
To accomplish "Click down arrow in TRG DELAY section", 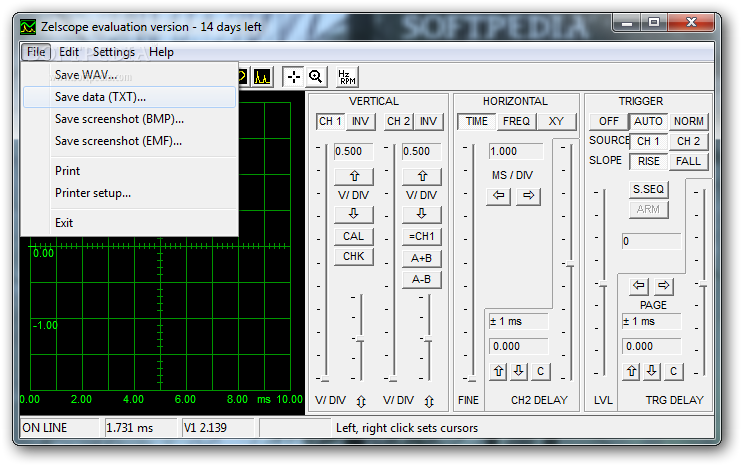I will (652, 371).
